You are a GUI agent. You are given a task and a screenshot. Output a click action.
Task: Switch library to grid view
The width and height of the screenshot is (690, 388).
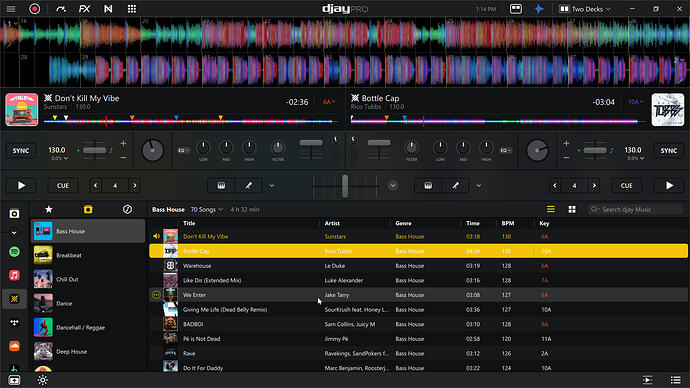point(572,209)
